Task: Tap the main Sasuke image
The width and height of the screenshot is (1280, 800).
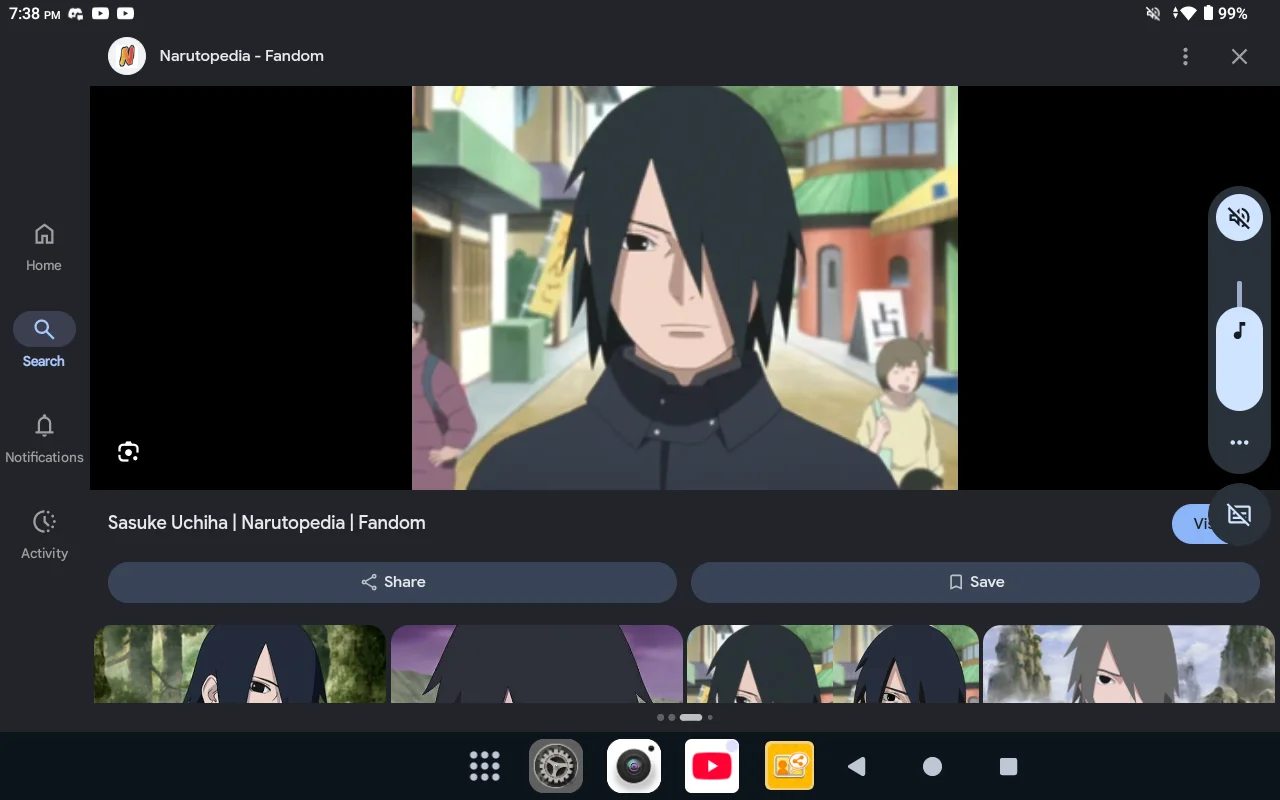Action: pyautogui.click(x=685, y=288)
